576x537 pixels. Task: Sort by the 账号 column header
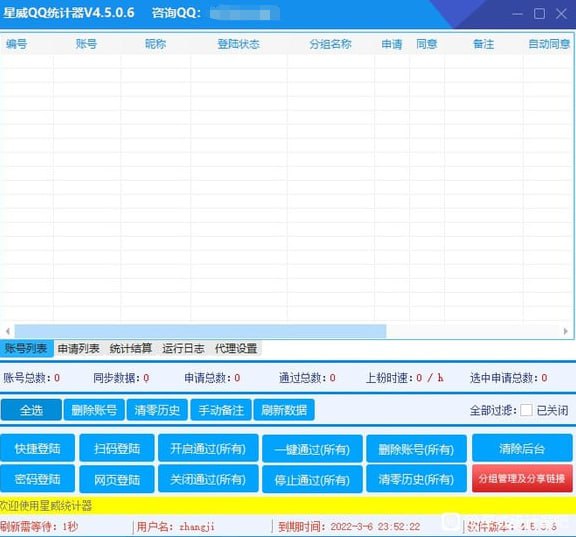coord(86,44)
